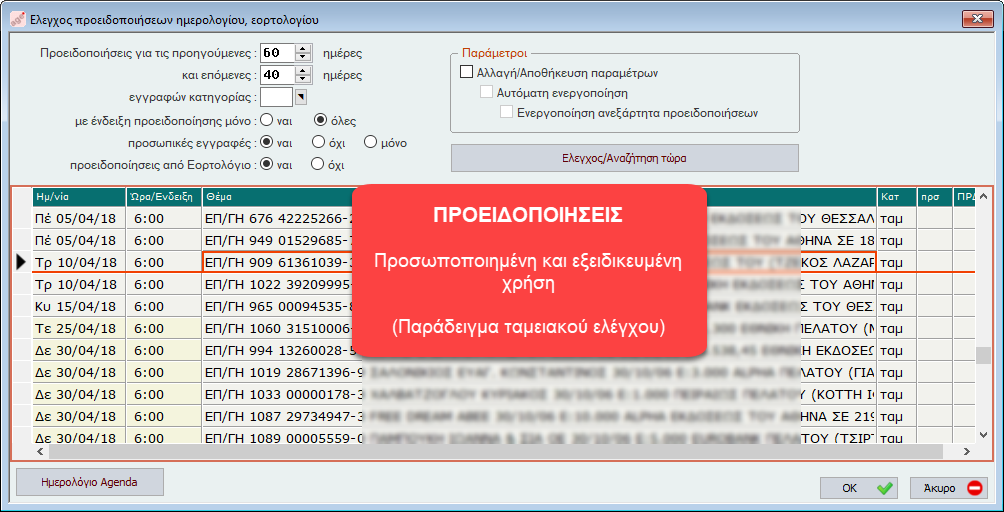
Task: Click the vertical scrollbar up arrow
Action: point(984,195)
